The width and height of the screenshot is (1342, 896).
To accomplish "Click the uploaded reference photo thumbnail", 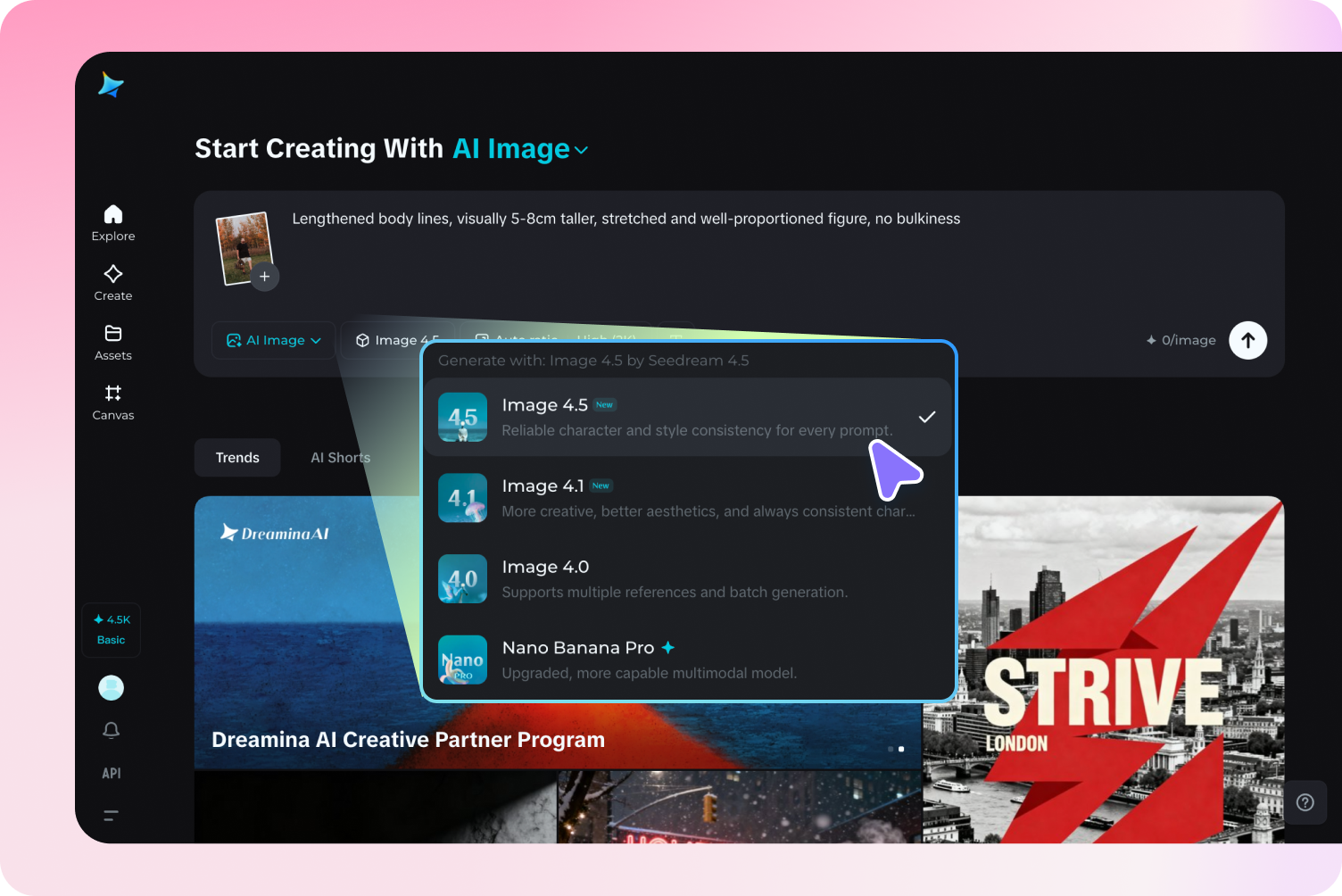I will (243, 248).
